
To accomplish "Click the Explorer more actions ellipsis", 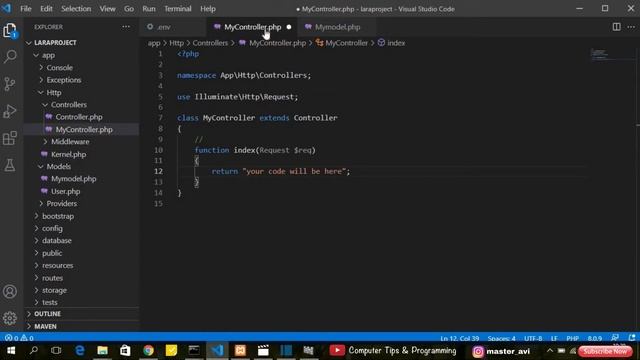I will tap(126, 27).
